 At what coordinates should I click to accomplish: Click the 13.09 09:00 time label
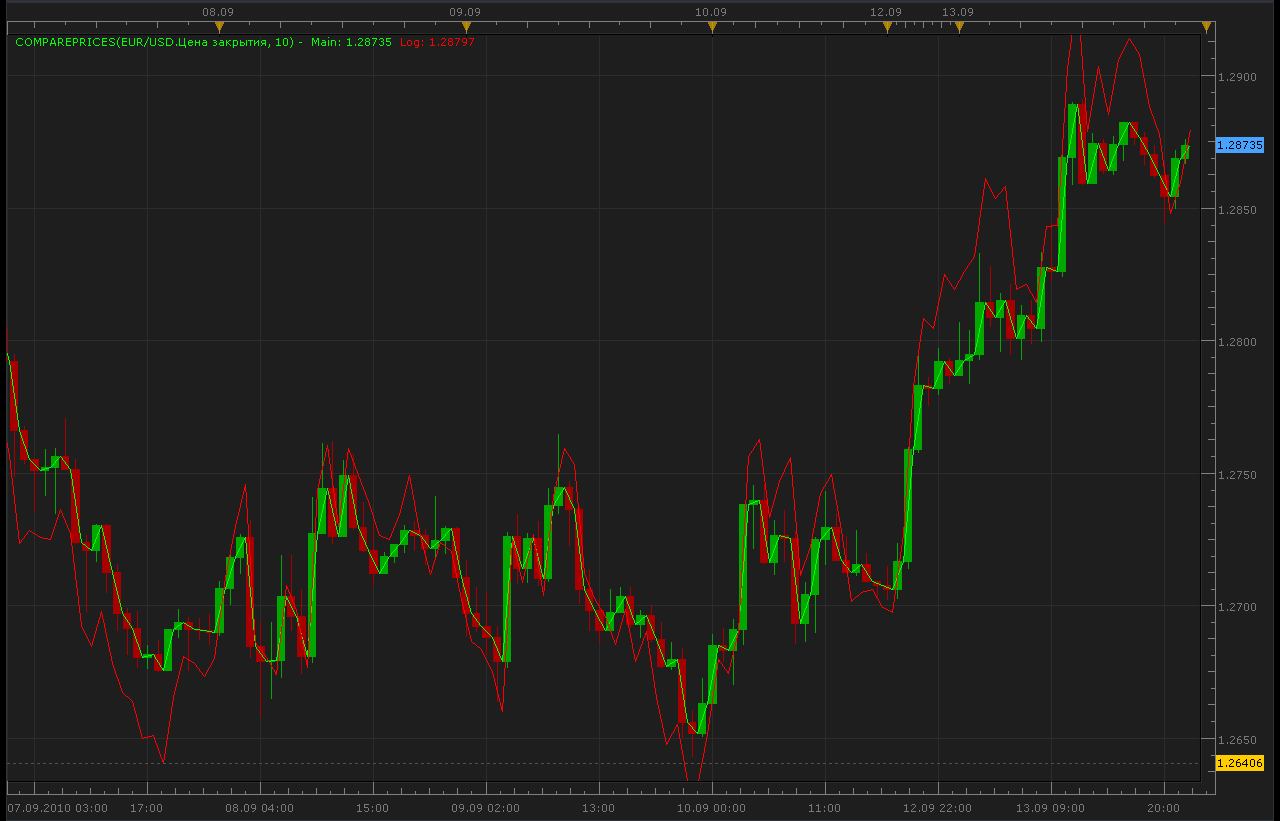1049,807
